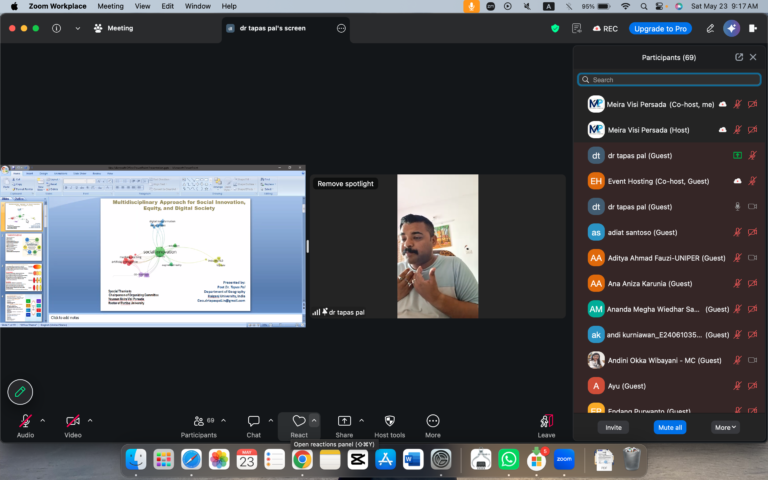The height and width of the screenshot is (480, 768).
Task: Open Google Chrome from the Dock
Action: (x=302, y=459)
